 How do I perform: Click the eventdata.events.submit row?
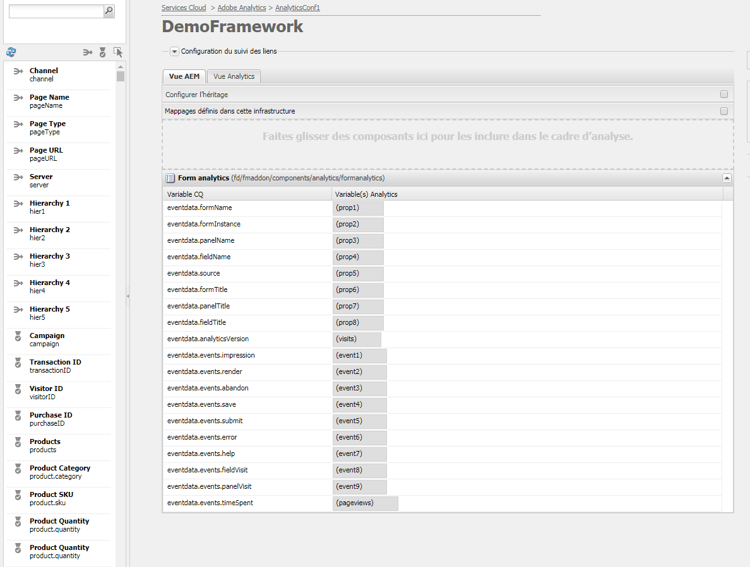pyautogui.click(x=442, y=421)
